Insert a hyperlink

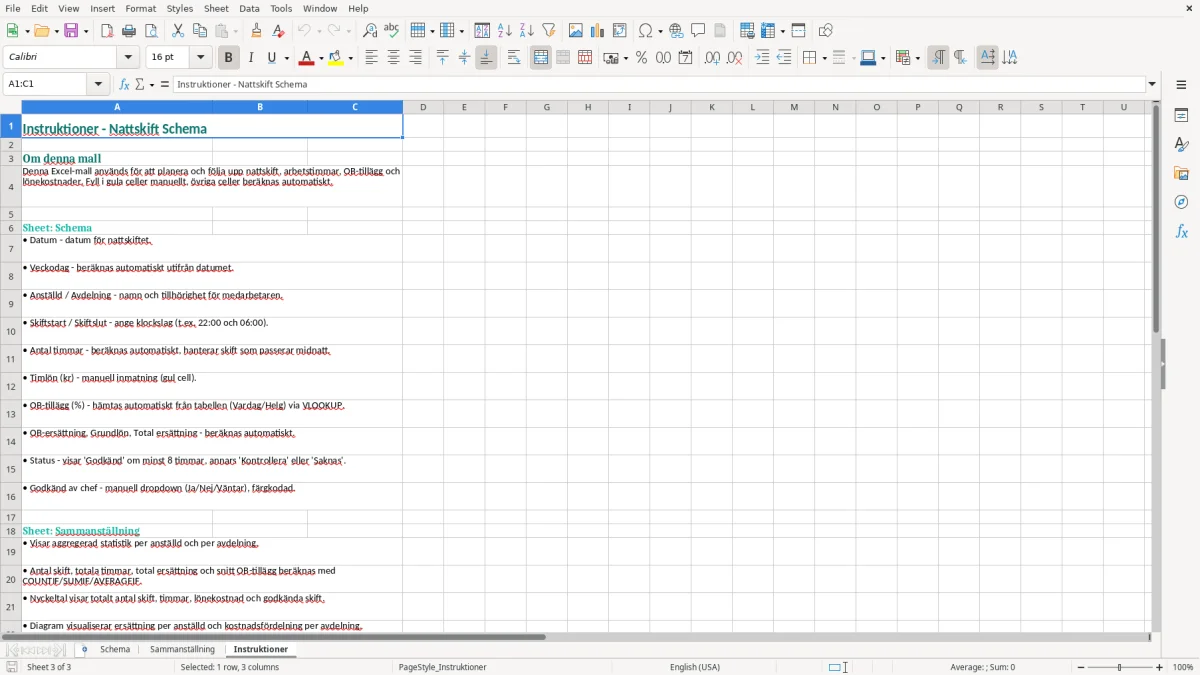click(x=676, y=31)
